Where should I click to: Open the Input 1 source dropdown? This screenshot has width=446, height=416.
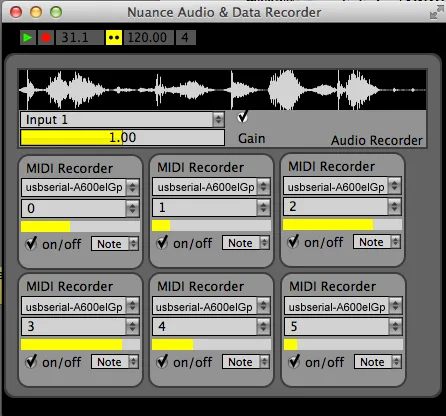[122, 119]
